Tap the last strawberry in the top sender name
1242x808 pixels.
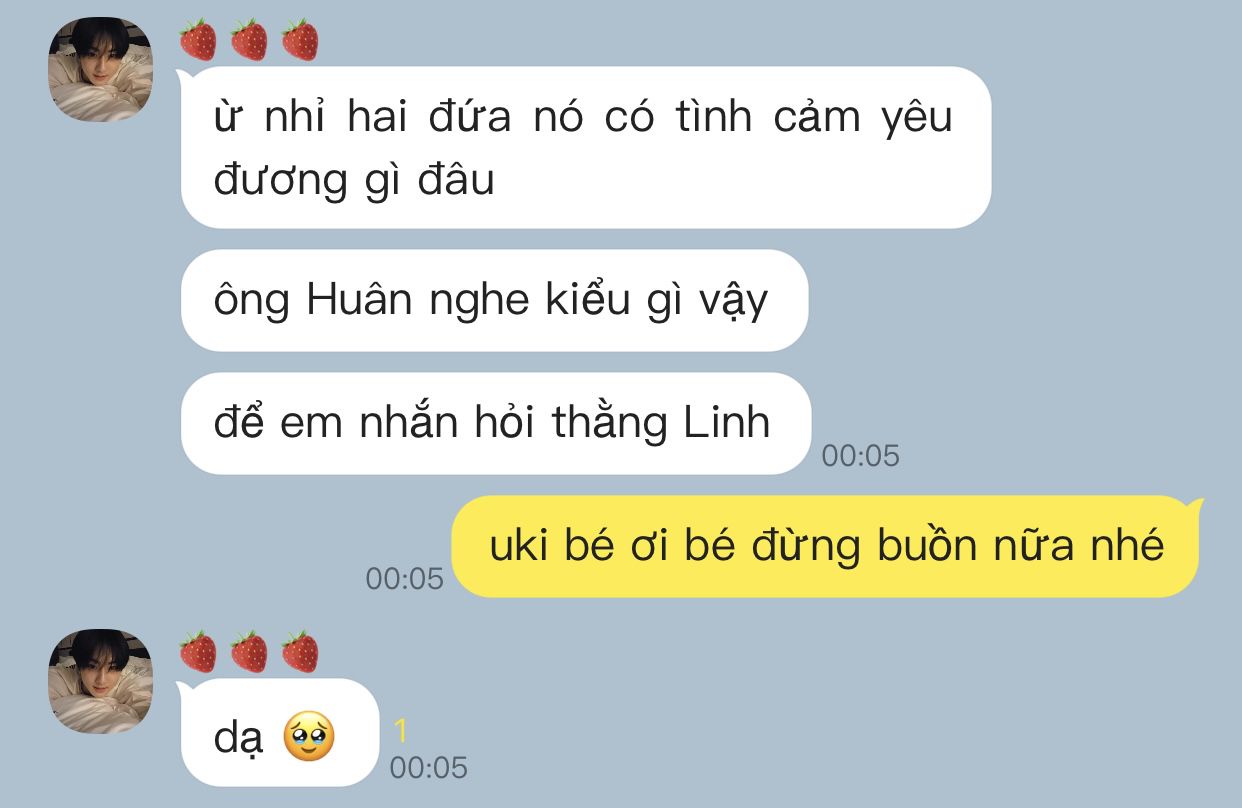tap(300, 40)
